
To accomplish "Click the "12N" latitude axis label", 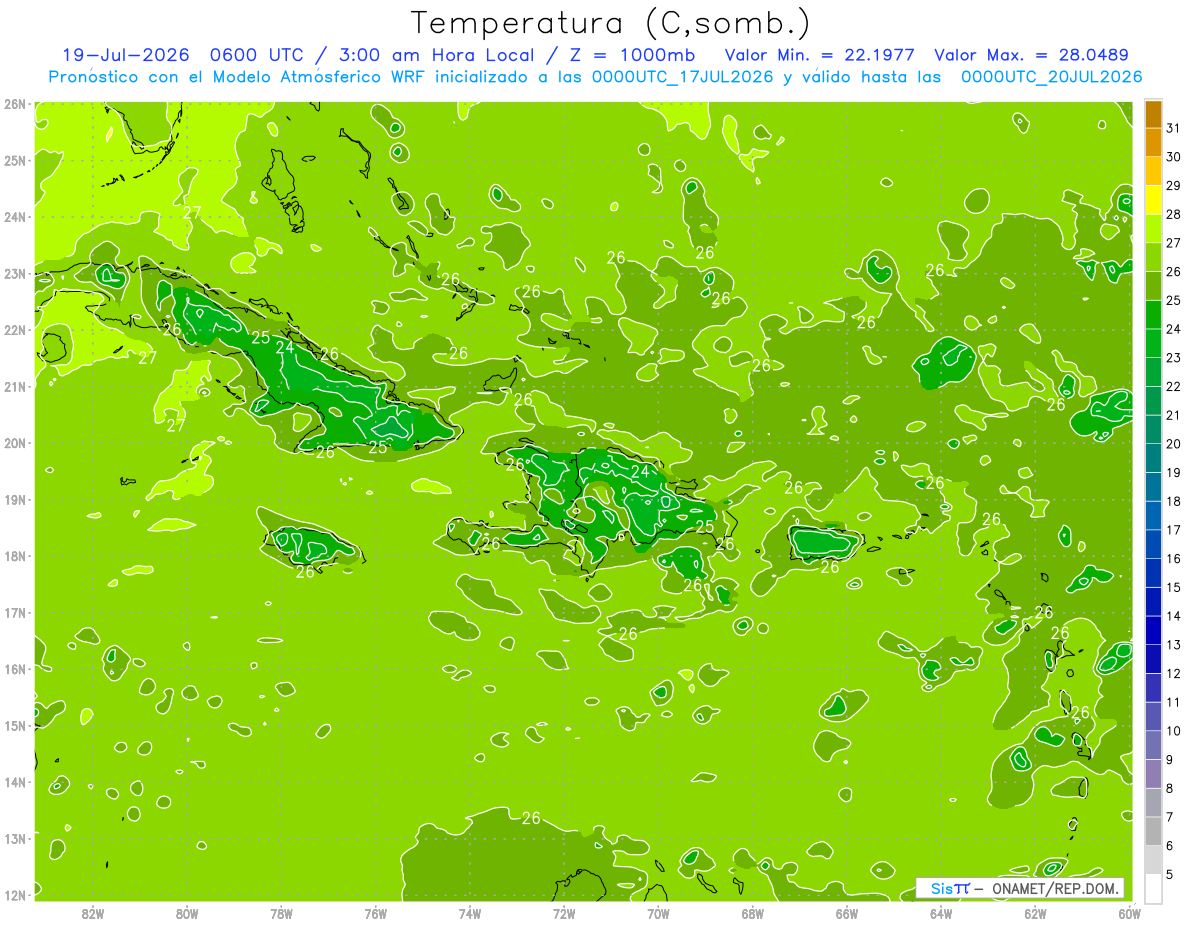I will 15,895.
